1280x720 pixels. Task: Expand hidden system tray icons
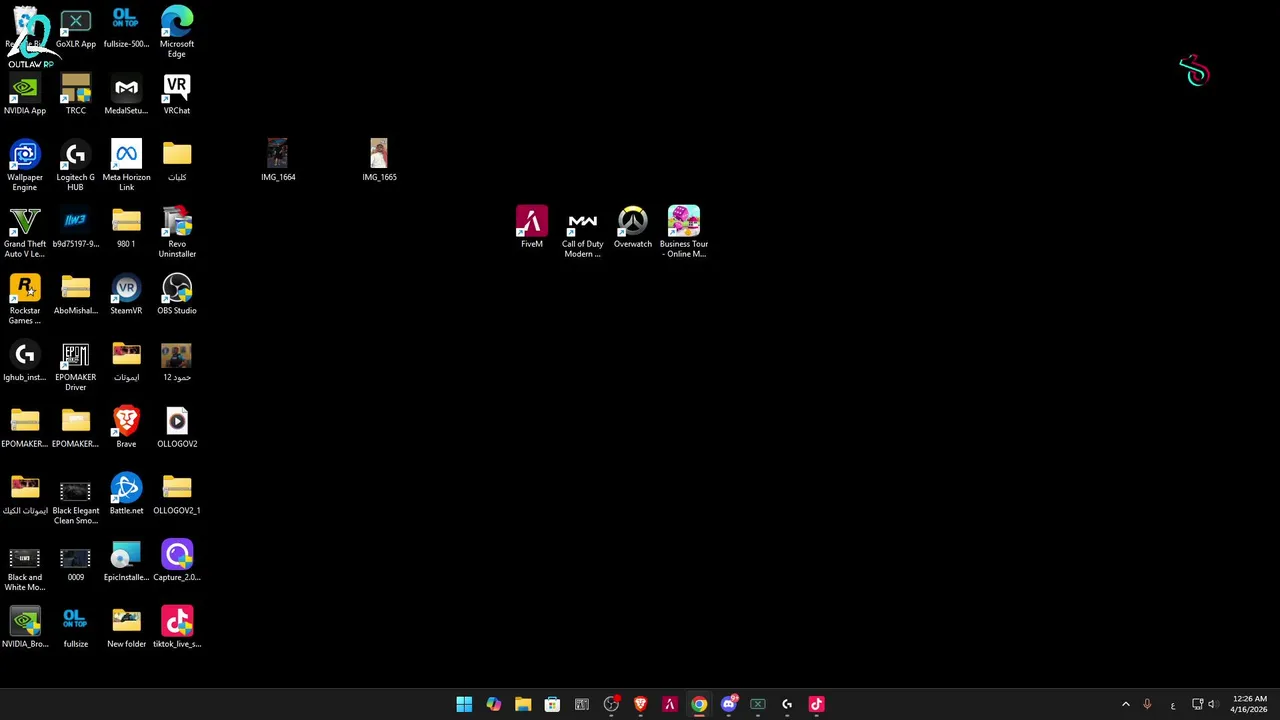1126,704
